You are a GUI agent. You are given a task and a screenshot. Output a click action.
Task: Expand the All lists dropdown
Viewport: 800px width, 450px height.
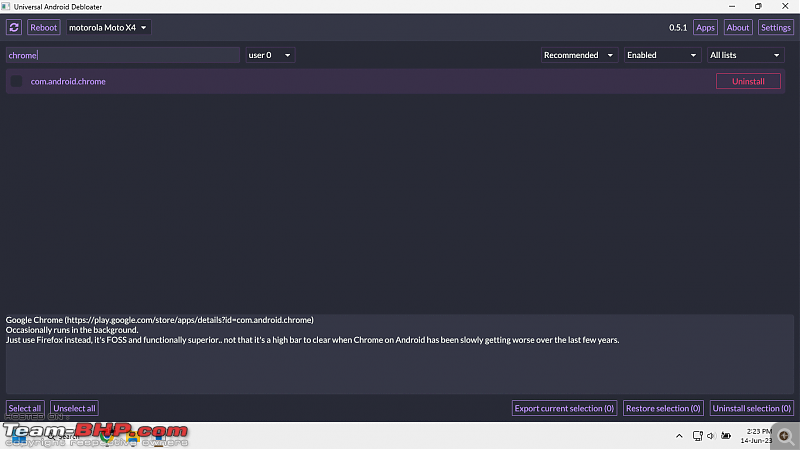point(745,55)
